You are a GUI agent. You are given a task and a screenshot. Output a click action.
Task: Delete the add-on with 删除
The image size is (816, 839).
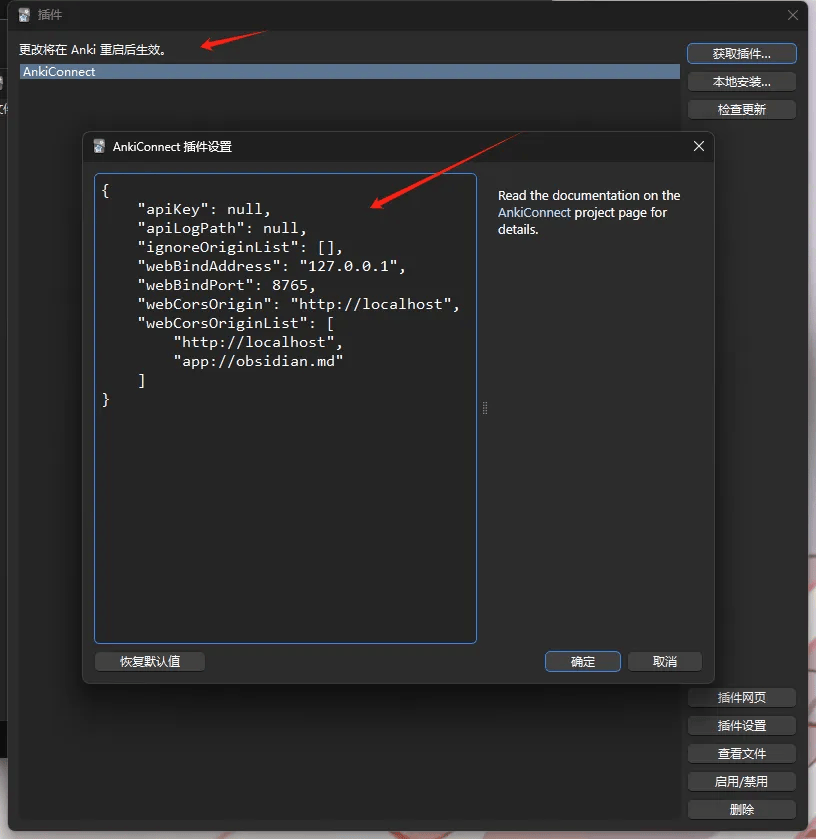point(742,810)
